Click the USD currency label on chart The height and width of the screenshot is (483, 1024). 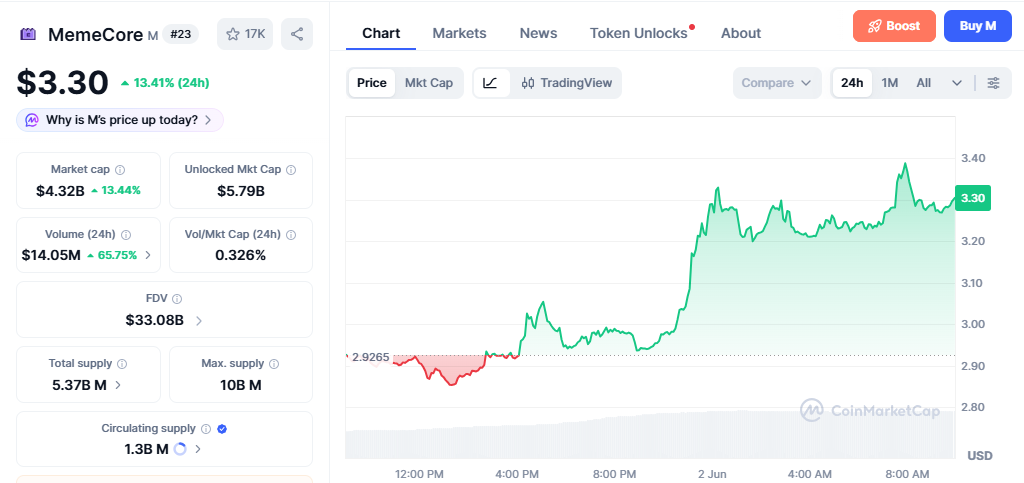(x=980, y=455)
